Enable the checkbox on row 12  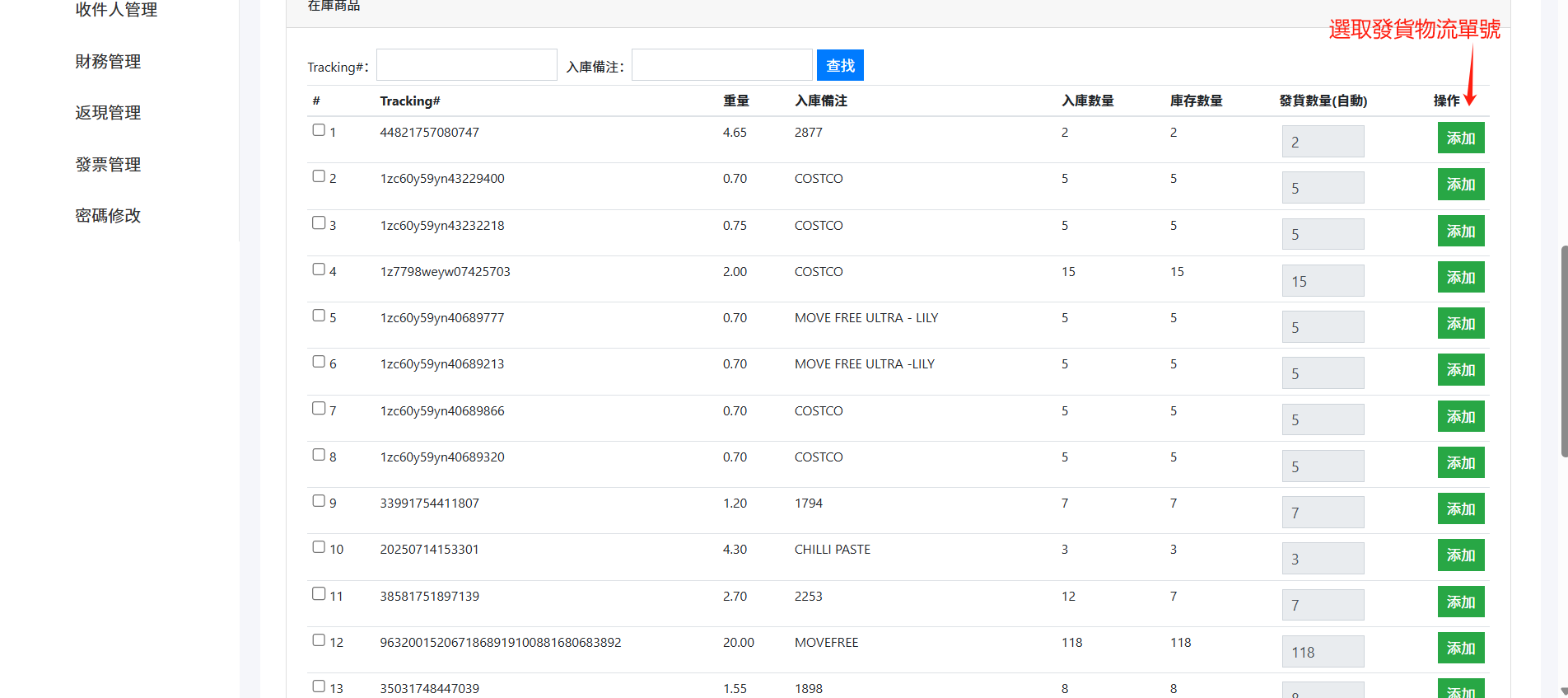[x=319, y=640]
